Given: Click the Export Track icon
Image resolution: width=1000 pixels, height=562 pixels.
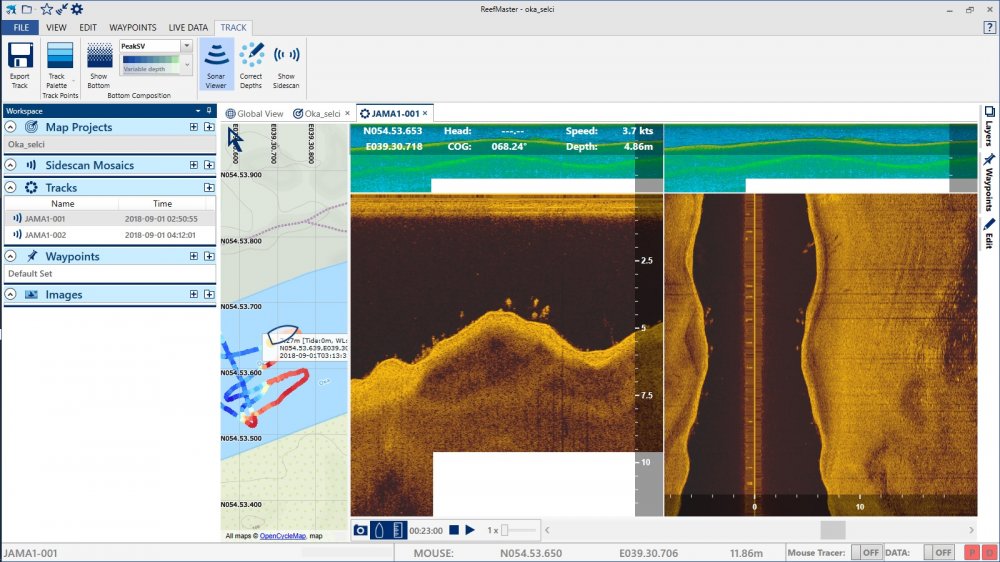Looking at the screenshot, I should coord(20,64).
